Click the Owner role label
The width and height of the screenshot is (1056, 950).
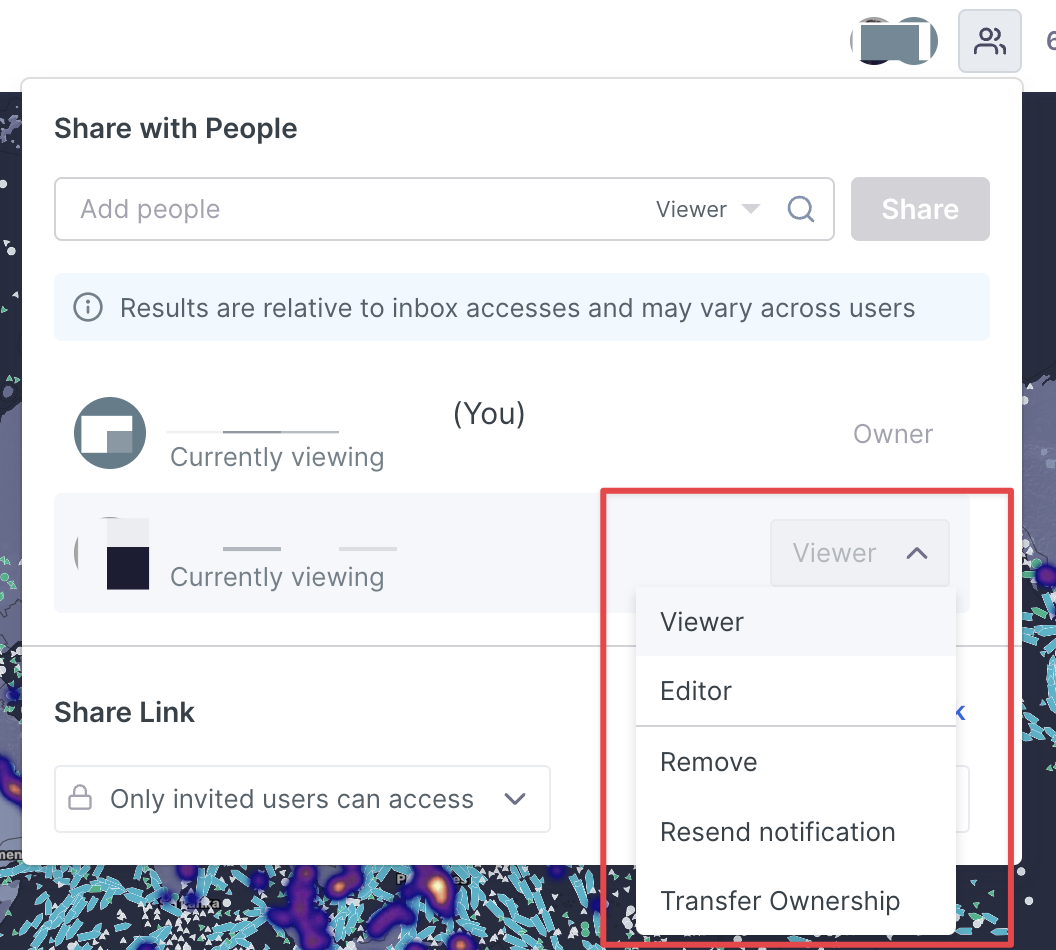tap(892, 434)
